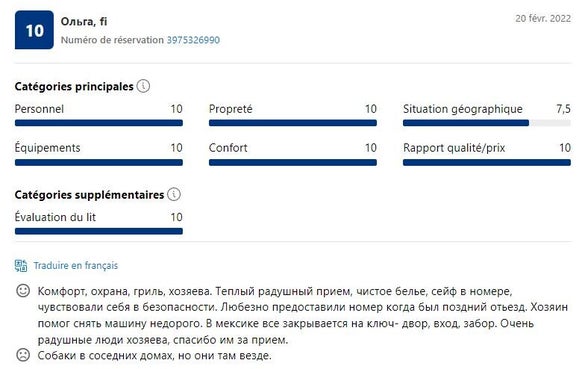The width and height of the screenshot is (588, 369).
Task: Click the Situation géographique rating bar
Action: (487, 123)
